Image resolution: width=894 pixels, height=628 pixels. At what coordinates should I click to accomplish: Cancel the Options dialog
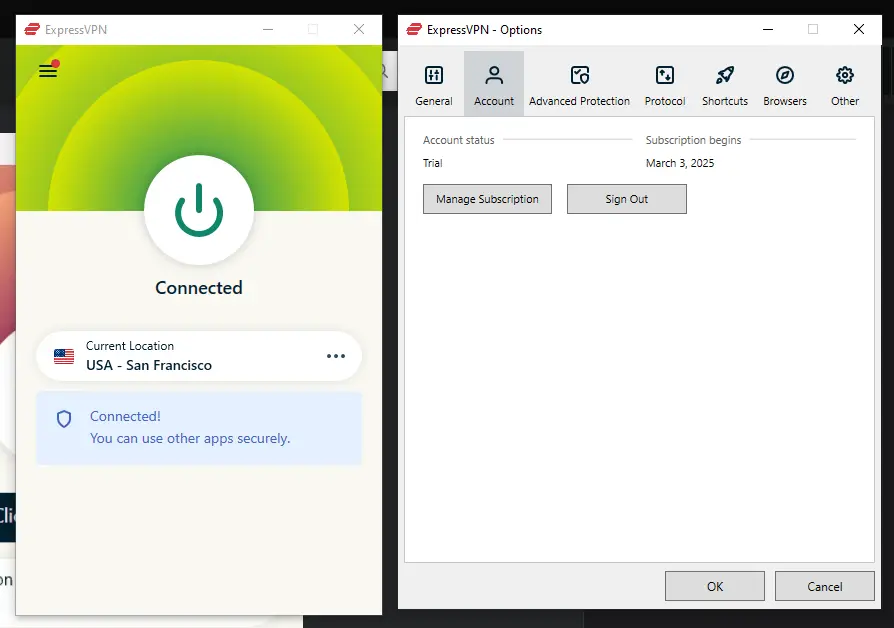(824, 586)
